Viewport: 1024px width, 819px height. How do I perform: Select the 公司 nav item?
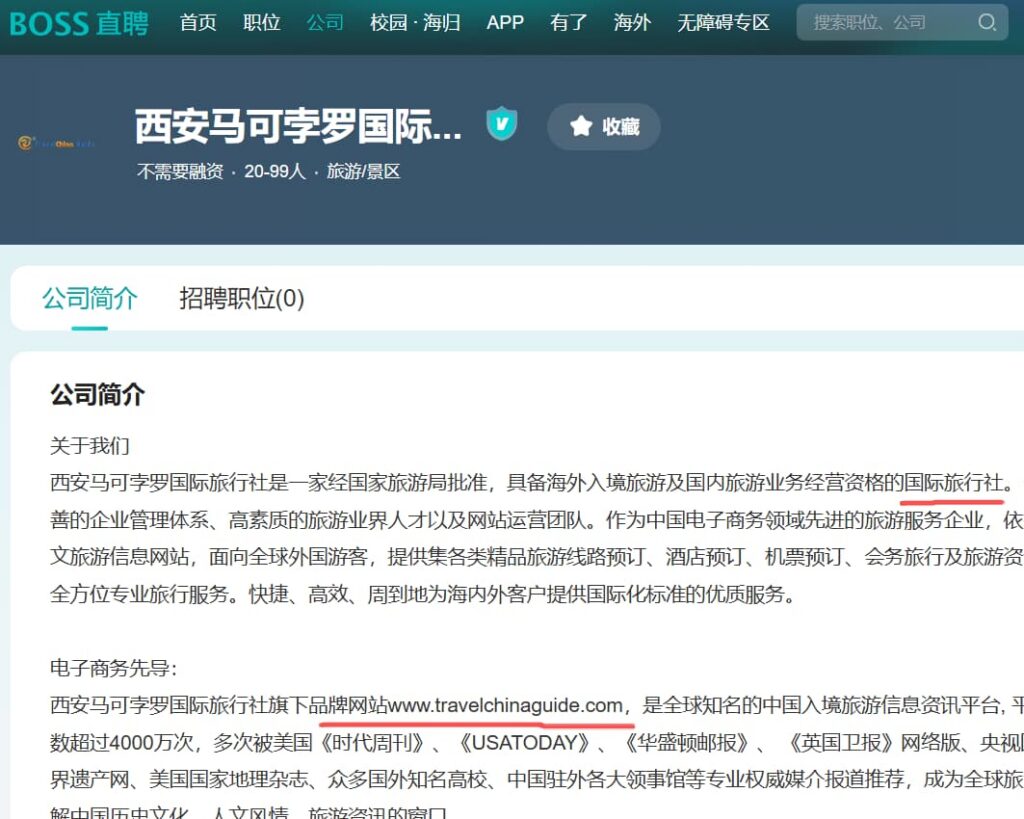[325, 23]
